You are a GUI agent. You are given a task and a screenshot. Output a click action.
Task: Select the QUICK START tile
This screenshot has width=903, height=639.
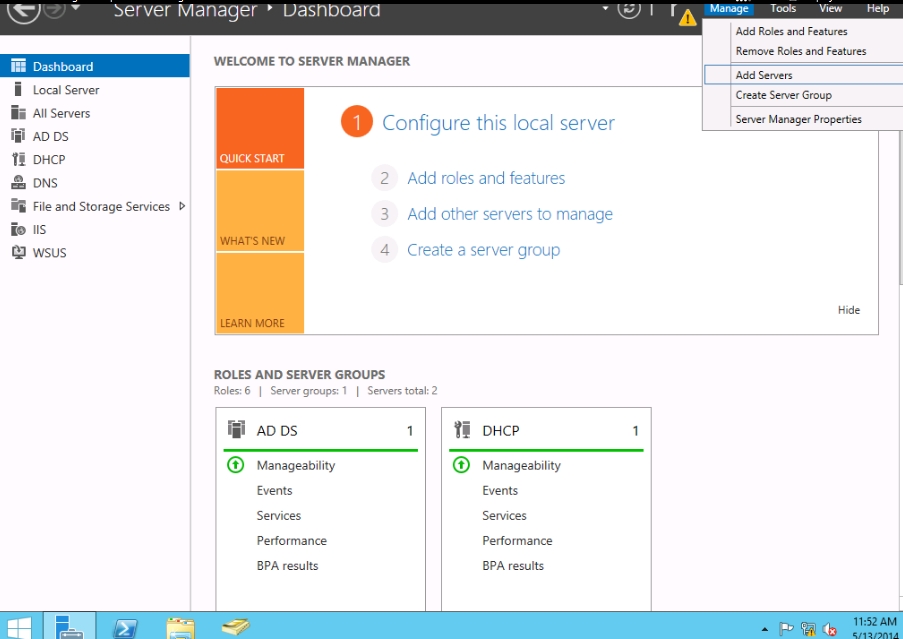[x=260, y=128]
